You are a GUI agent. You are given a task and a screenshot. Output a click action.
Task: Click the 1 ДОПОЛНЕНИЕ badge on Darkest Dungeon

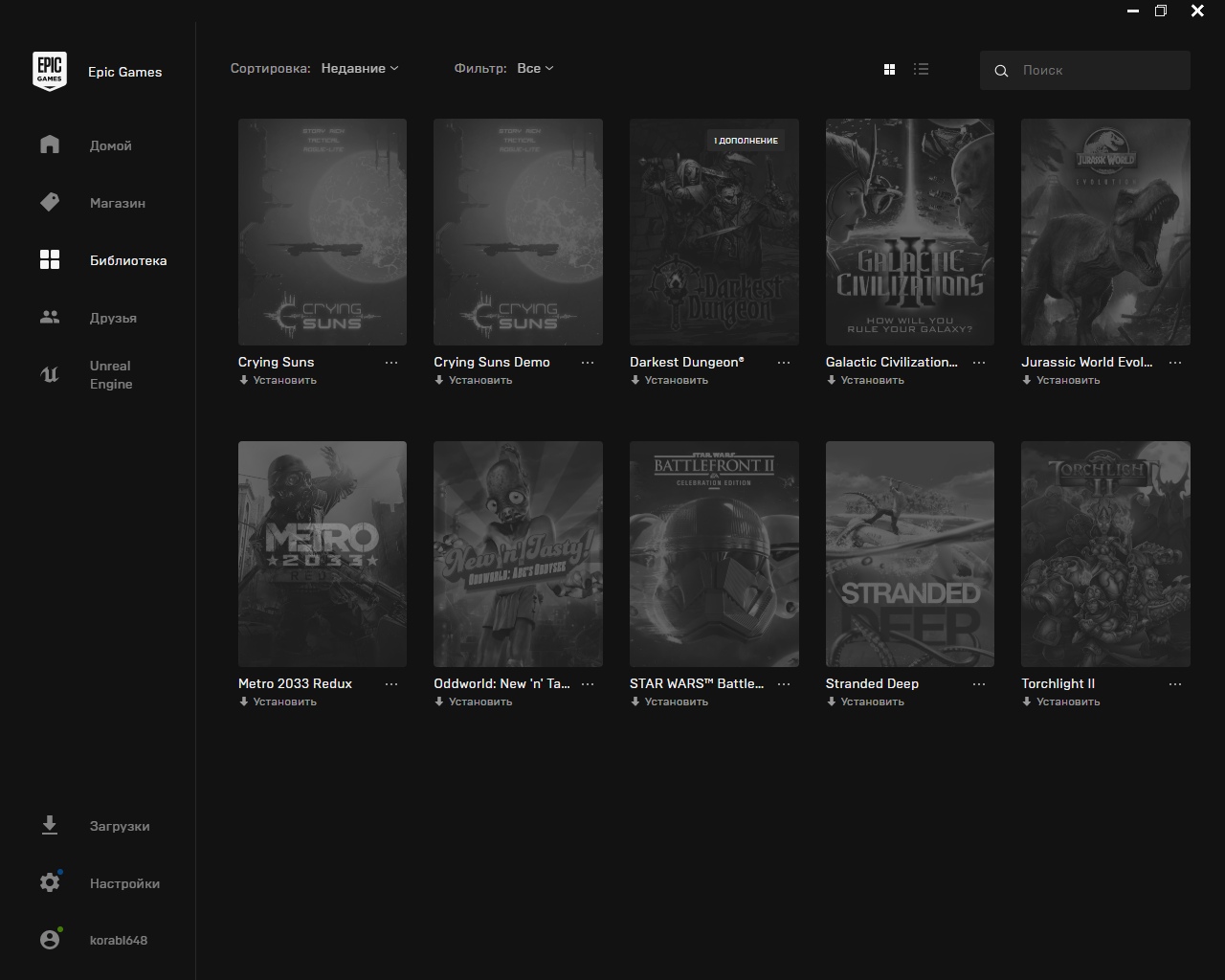coord(746,141)
